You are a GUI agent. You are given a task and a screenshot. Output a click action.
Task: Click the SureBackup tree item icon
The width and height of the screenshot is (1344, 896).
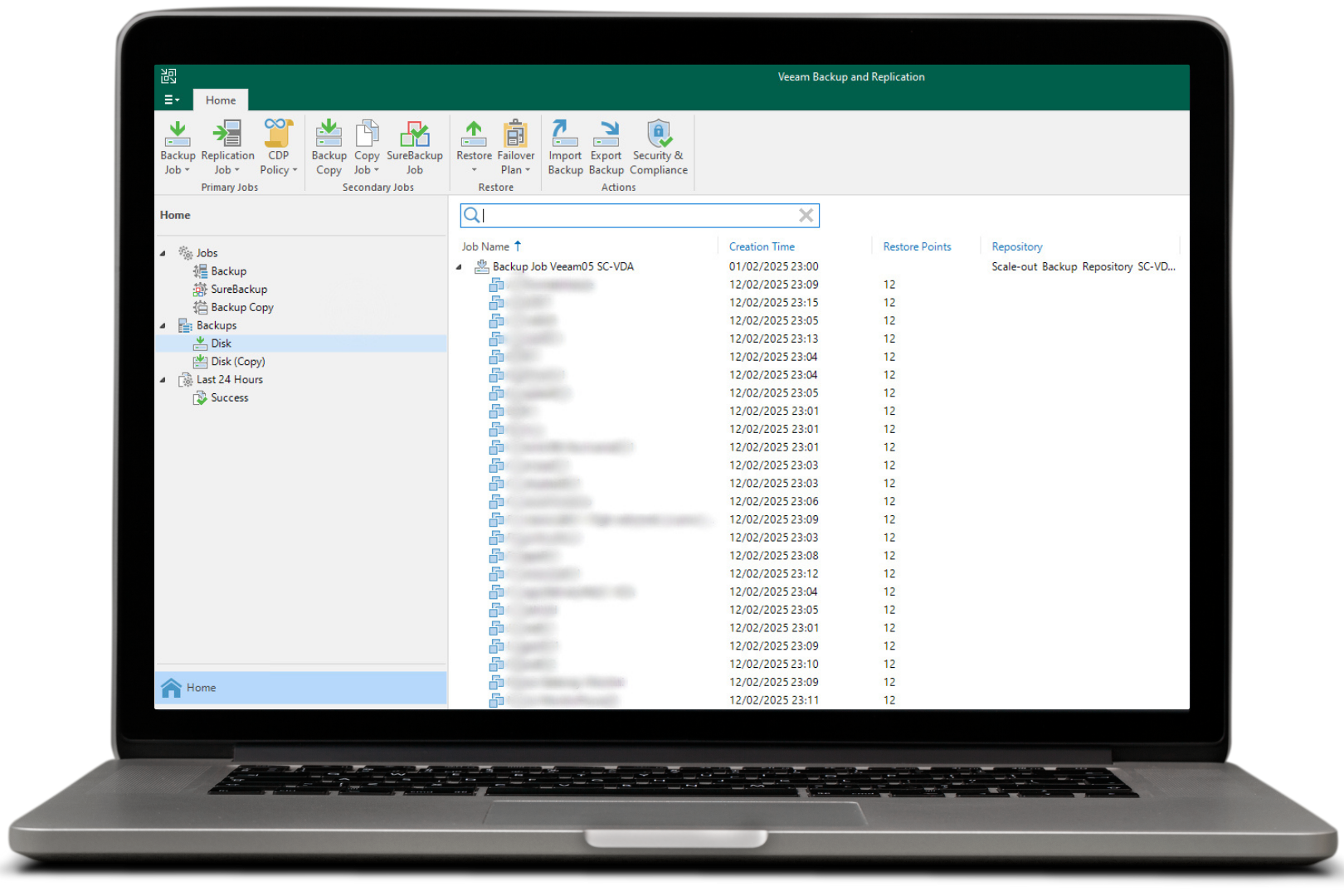(x=200, y=290)
